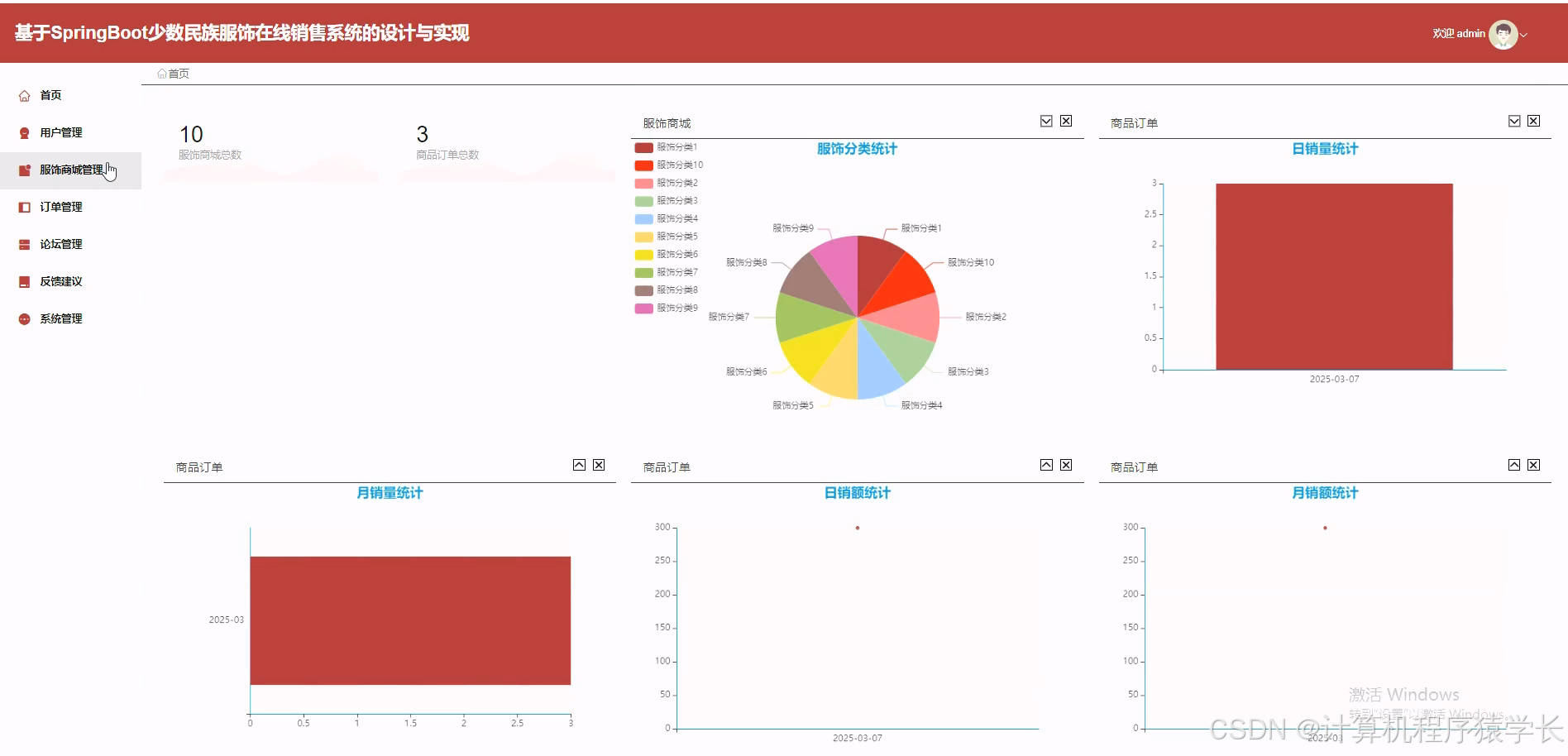Click the data point in 月销额统计 chart
Image resolution: width=1568 pixels, height=756 pixels.
coord(1325,528)
